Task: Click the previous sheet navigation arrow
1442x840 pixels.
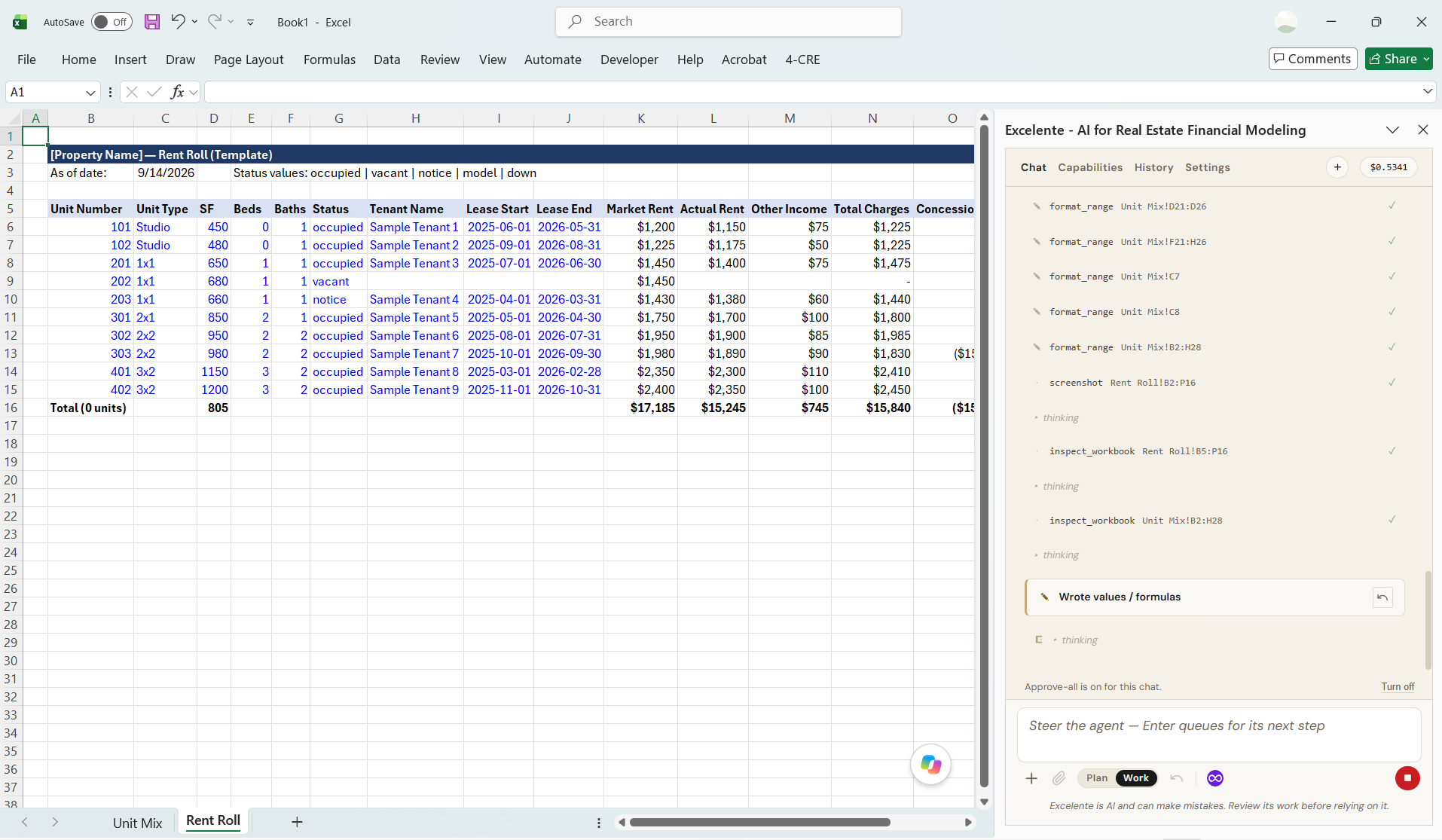Action: click(x=25, y=822)
